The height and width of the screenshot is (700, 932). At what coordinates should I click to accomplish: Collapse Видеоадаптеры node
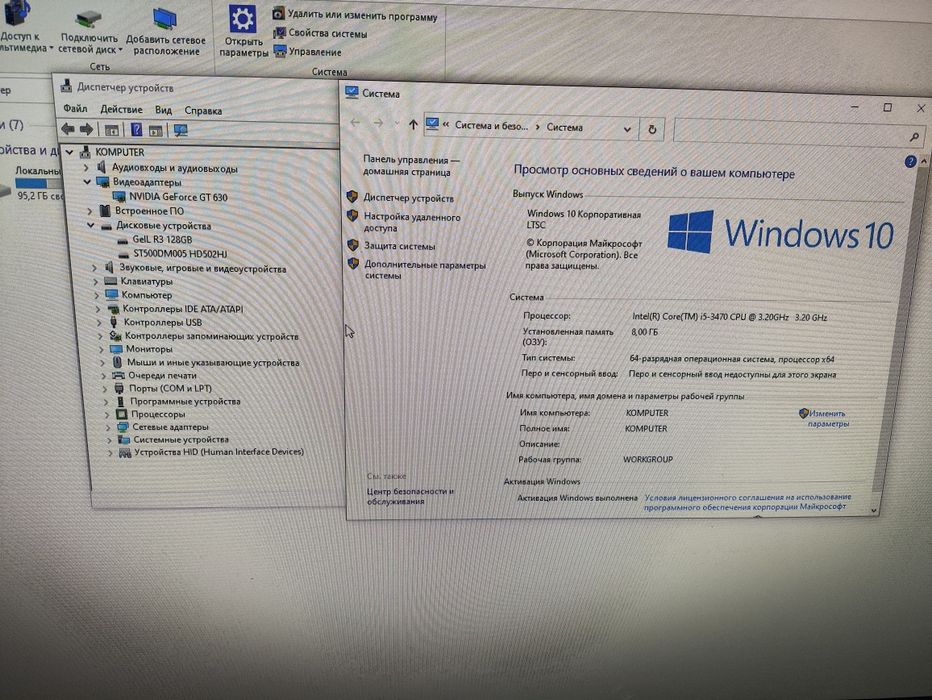pyautogui.click(x=88, y=181)
